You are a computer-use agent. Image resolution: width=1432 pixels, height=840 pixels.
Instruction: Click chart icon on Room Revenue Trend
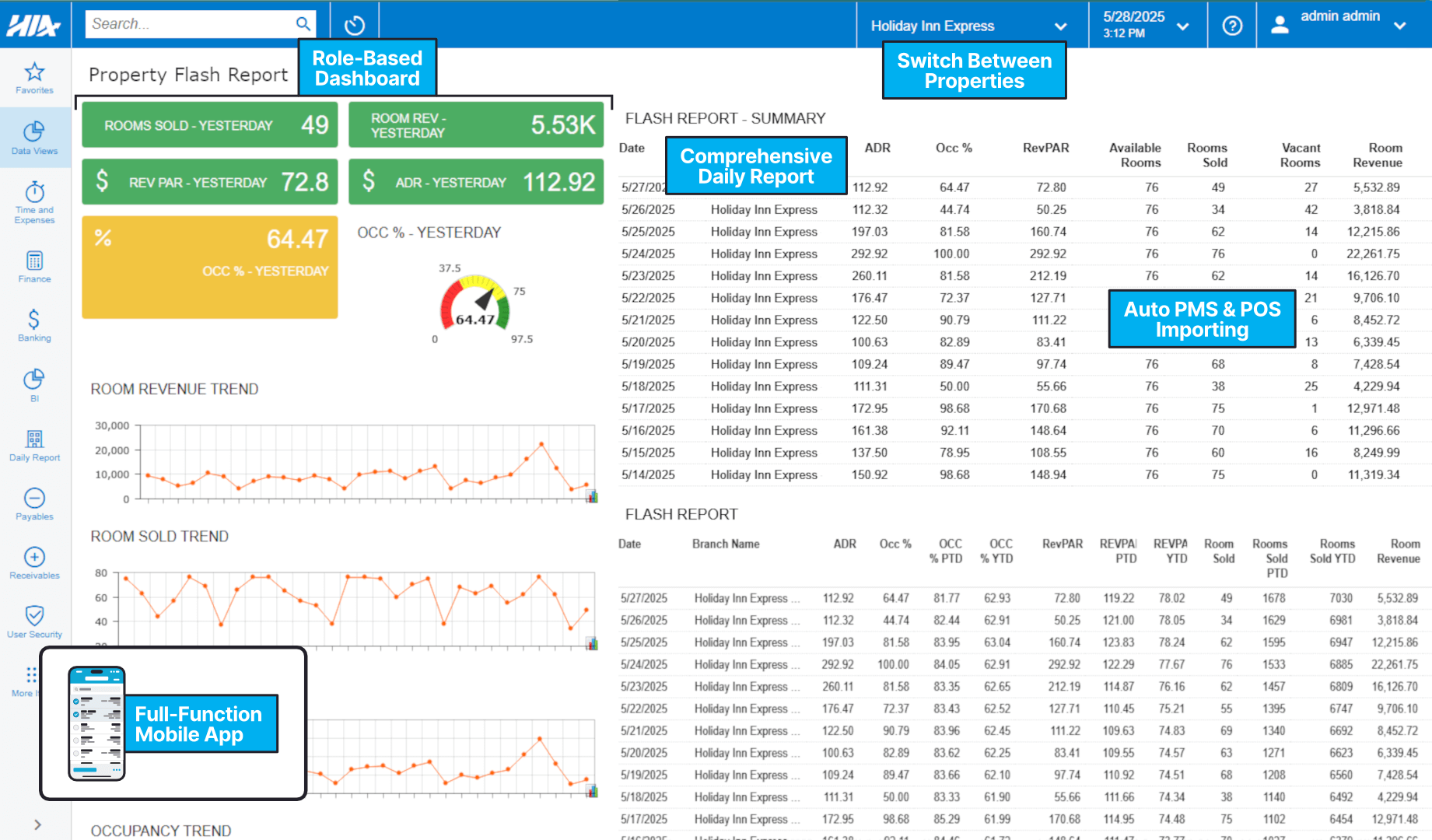tap(592, 496)
